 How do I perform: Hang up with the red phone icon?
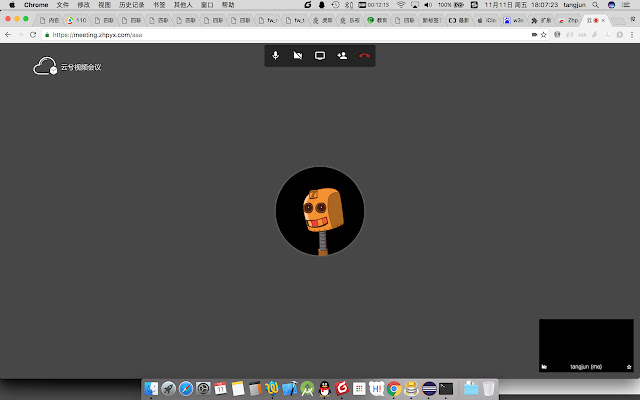pyautogui.click(x=364, y=56)
